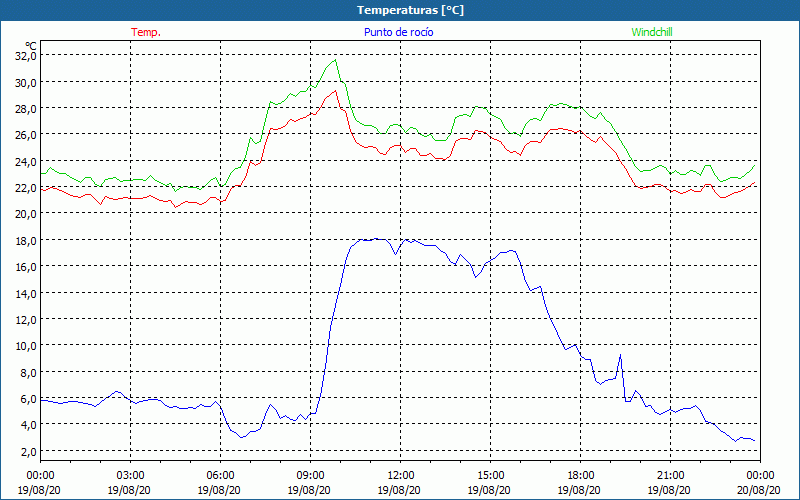Viewport: 800px width, 500px height.
Task: Click the 22,0 y-axis value
Action: (26, 188)
